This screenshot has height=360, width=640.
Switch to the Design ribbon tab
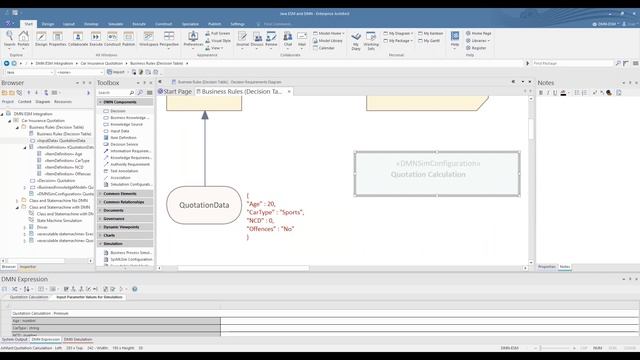(x=48, y=24)
